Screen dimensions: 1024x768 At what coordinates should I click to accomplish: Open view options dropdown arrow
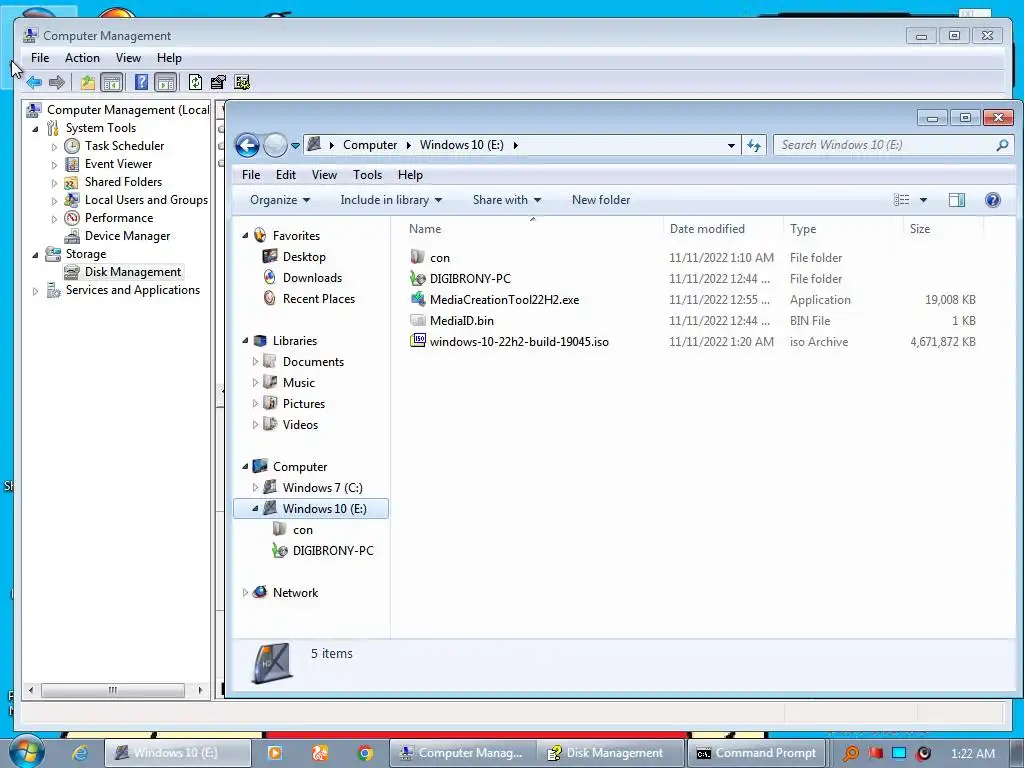(923, 200)
